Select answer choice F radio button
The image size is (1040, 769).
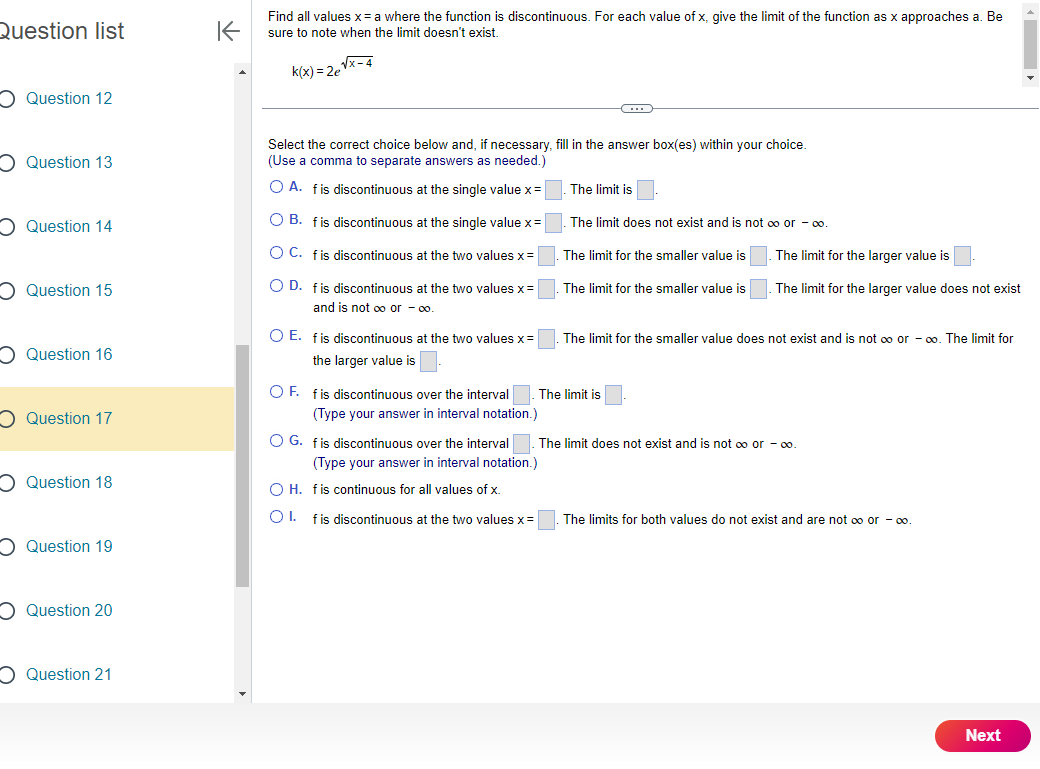coord(277,391)
